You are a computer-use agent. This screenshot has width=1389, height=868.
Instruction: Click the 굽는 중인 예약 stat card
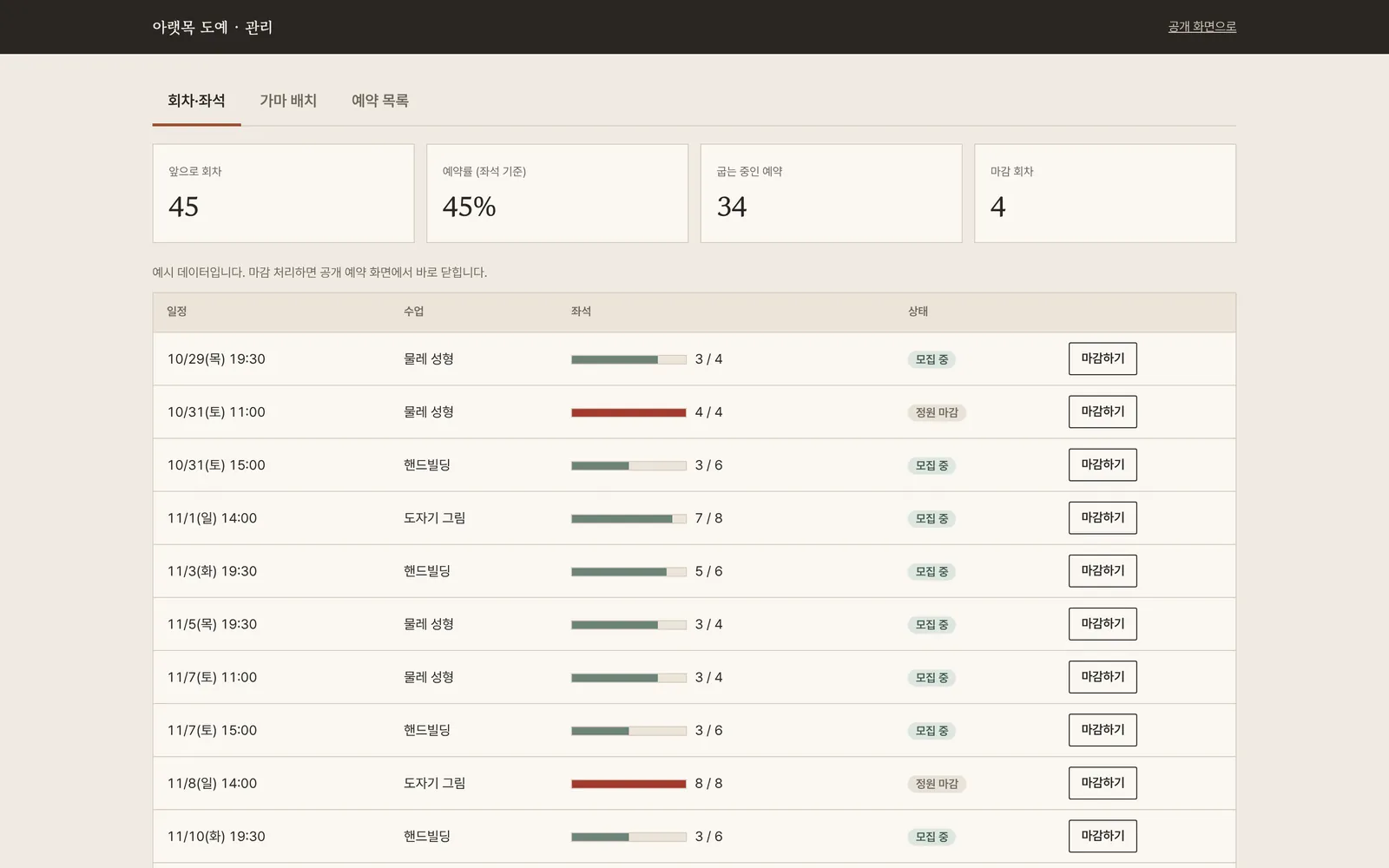(x=831, y=193)
